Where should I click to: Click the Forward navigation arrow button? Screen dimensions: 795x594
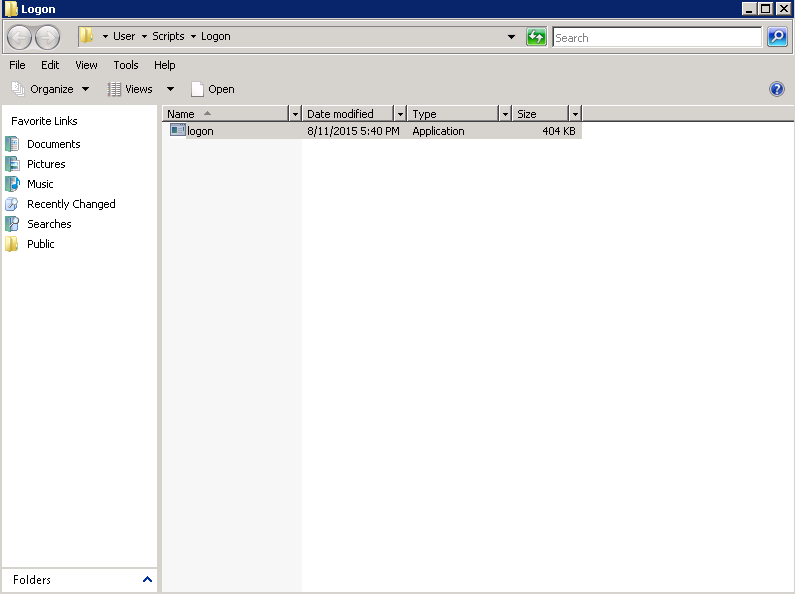[x=47, y=38]
